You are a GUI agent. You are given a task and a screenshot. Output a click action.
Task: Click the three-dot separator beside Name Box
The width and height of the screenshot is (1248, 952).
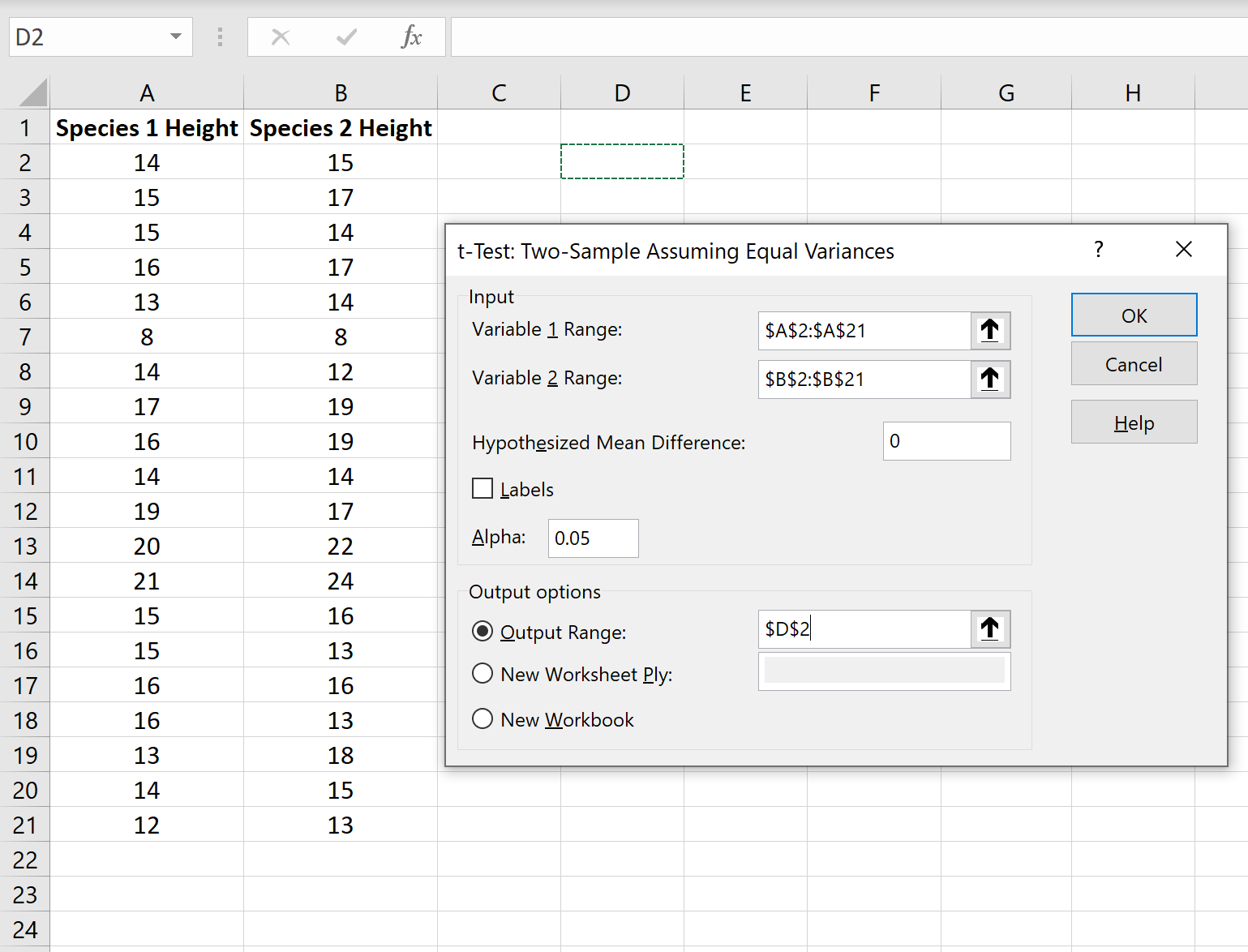click(x=219, y=36)
